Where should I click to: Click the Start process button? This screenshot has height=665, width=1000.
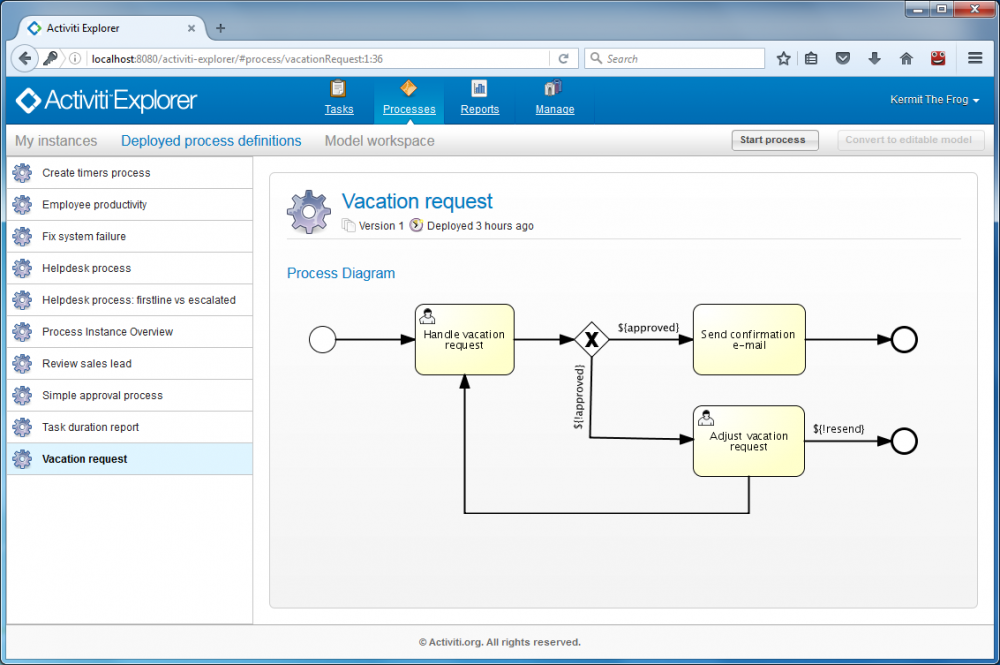click(774, 140)
